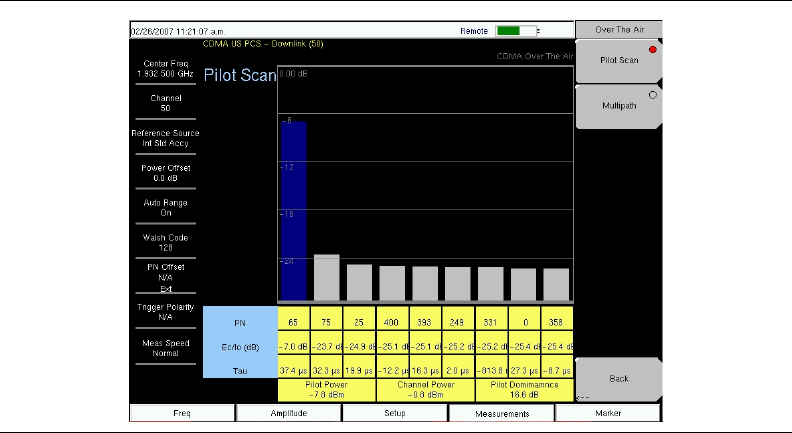Switch to the Multipath measurement
This screenshot has height=433, width=792.
pyautogui.click(x=618, y=104)
